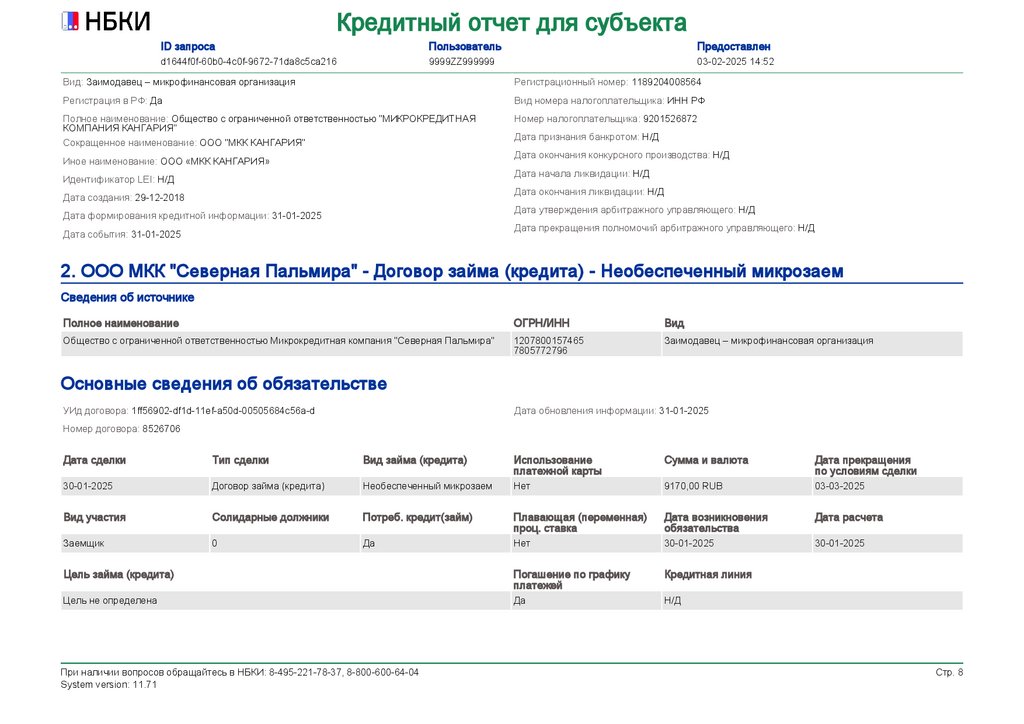Select 'ID запроса' header label
The image size is (1024, 724).
[187, 46]
